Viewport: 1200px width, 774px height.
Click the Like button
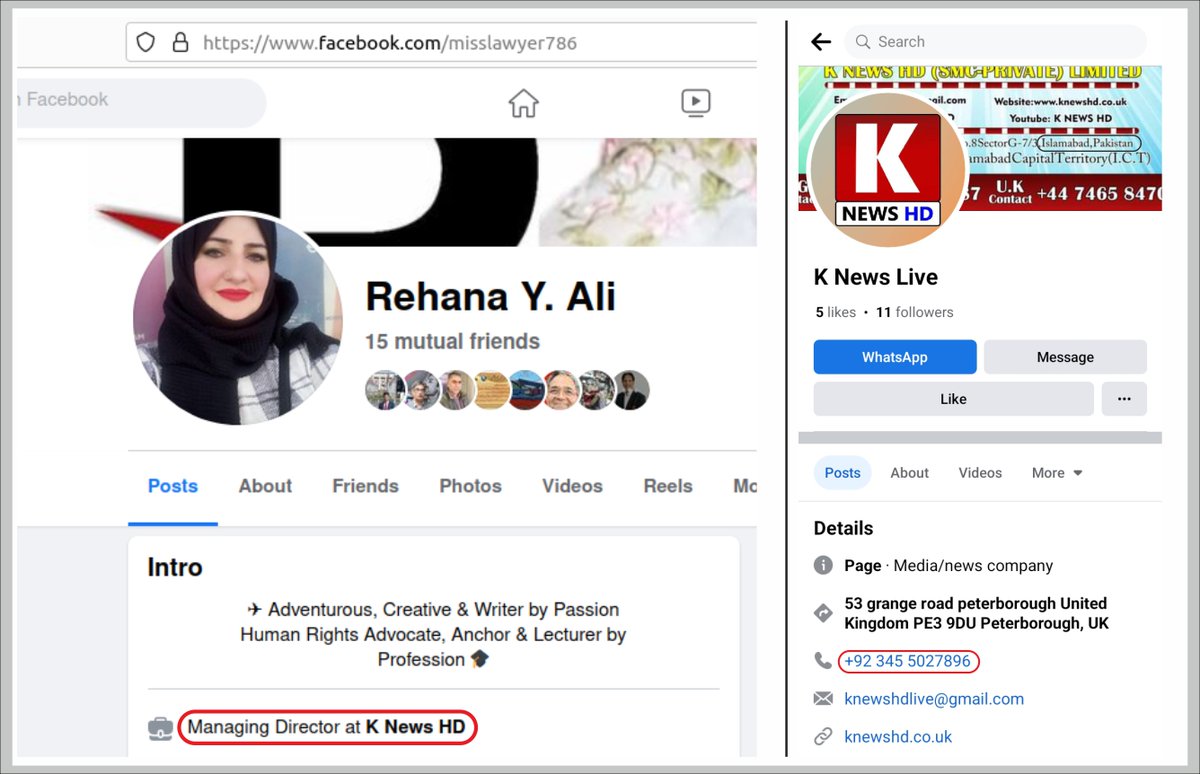point(954,399)
